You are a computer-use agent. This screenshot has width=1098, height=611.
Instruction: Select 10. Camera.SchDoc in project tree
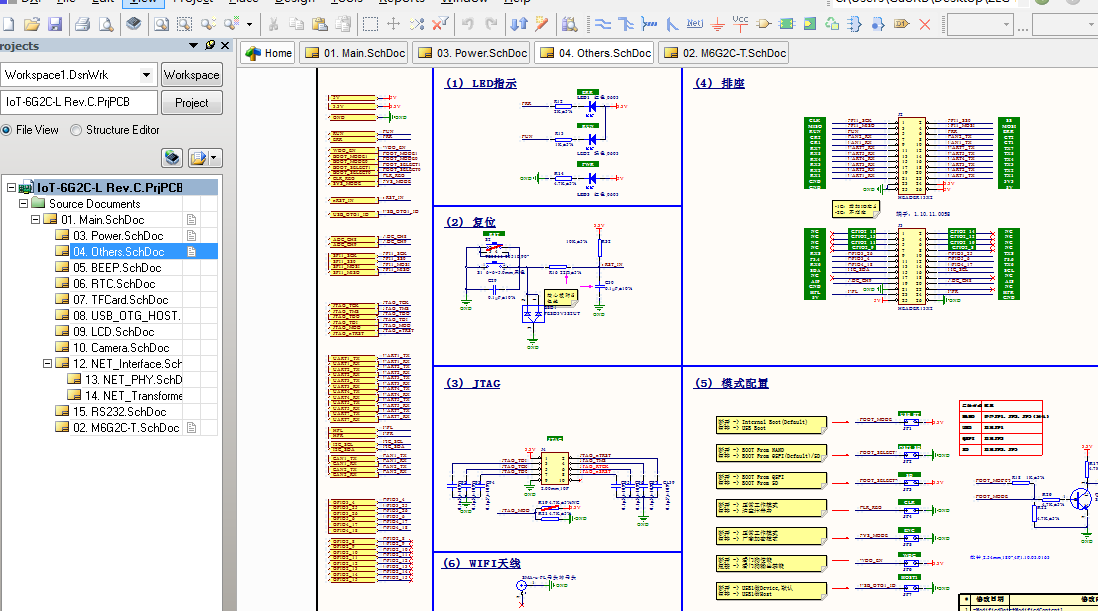[121, 349]
